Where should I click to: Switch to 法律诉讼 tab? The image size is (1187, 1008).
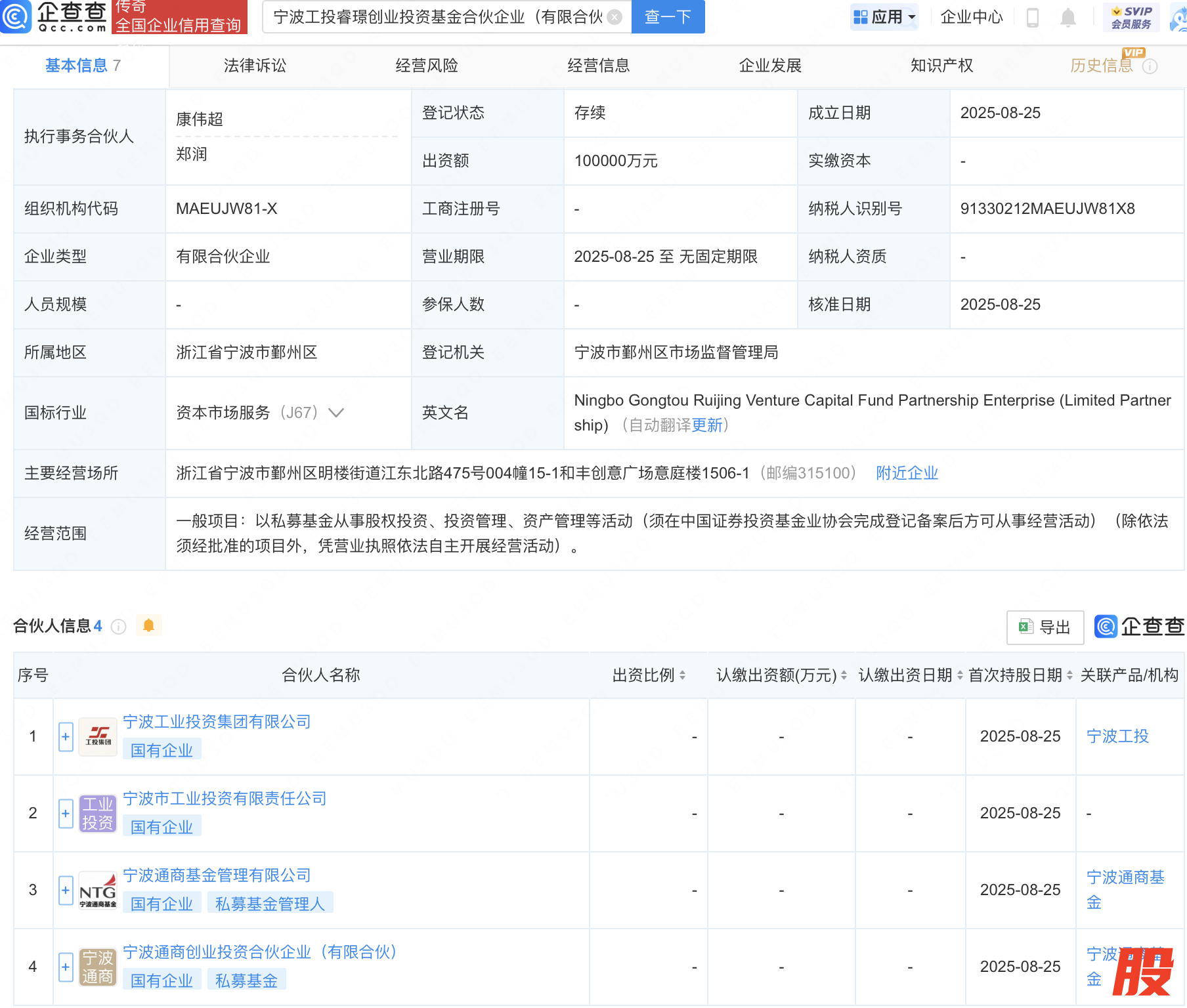tap(255, 66)
